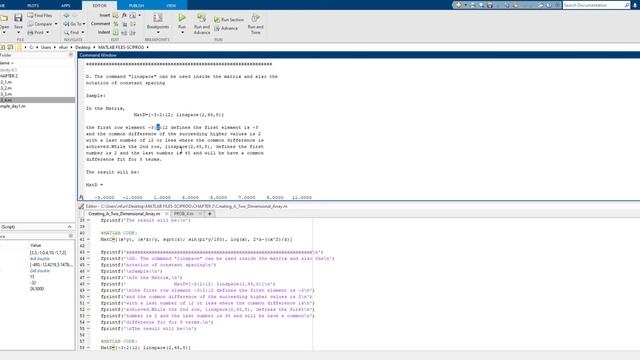Click the Insert section icon
This screenshot has height=360, width=640.
[x=116, y=16]
